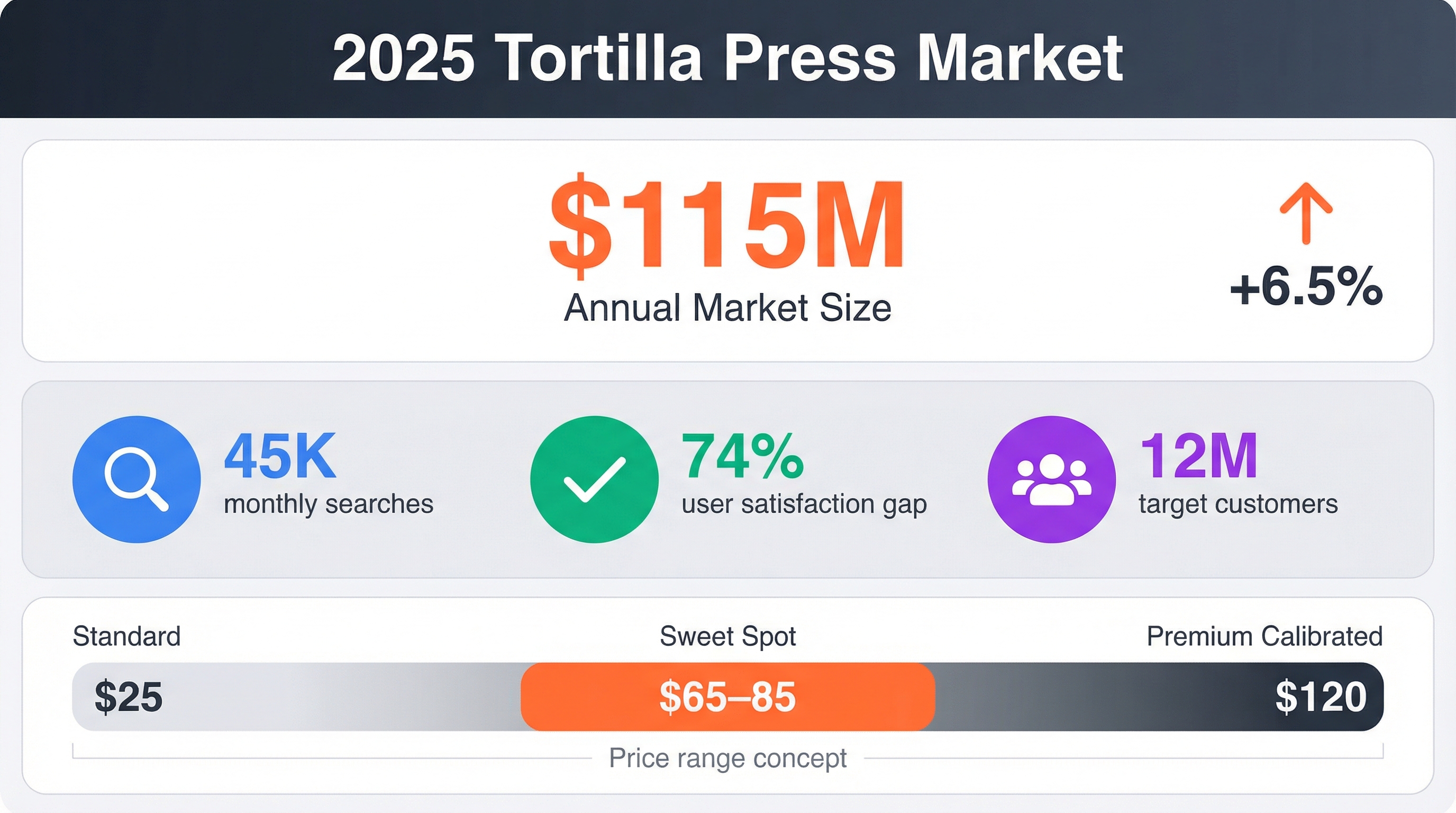Viewport: 1456px width, 813px height.
Task: Click the 2025 Tortilla Press Market title
Action: pyautogui.click(x=727, y=58)
